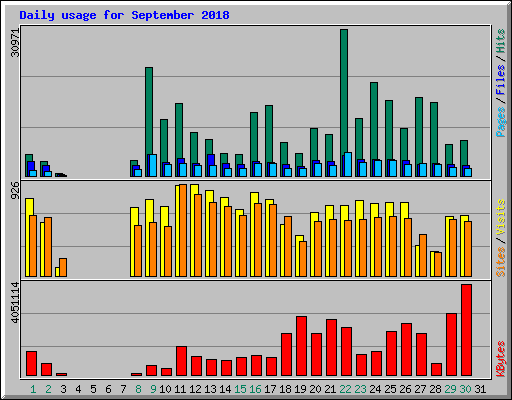Image resolution: width=512 pixels, height=400 pixels.
Task: Click the orange Sites bar for day 11
Action: 183,230
